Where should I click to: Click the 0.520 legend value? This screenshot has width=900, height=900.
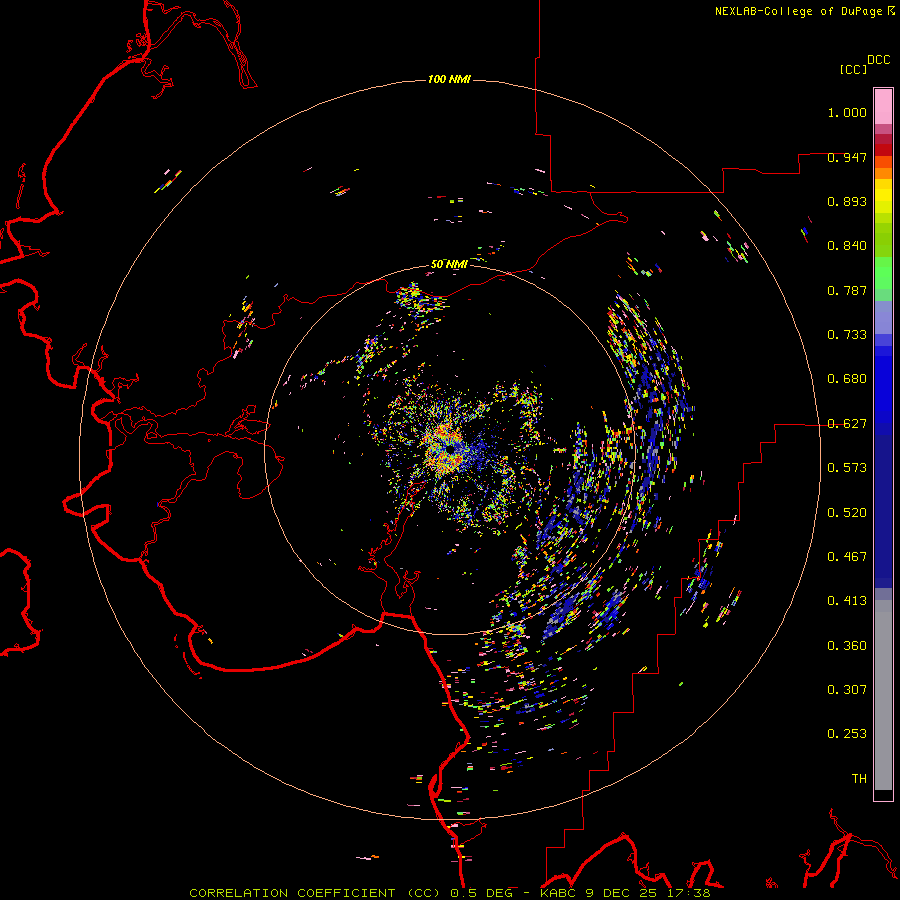(847, 513)
